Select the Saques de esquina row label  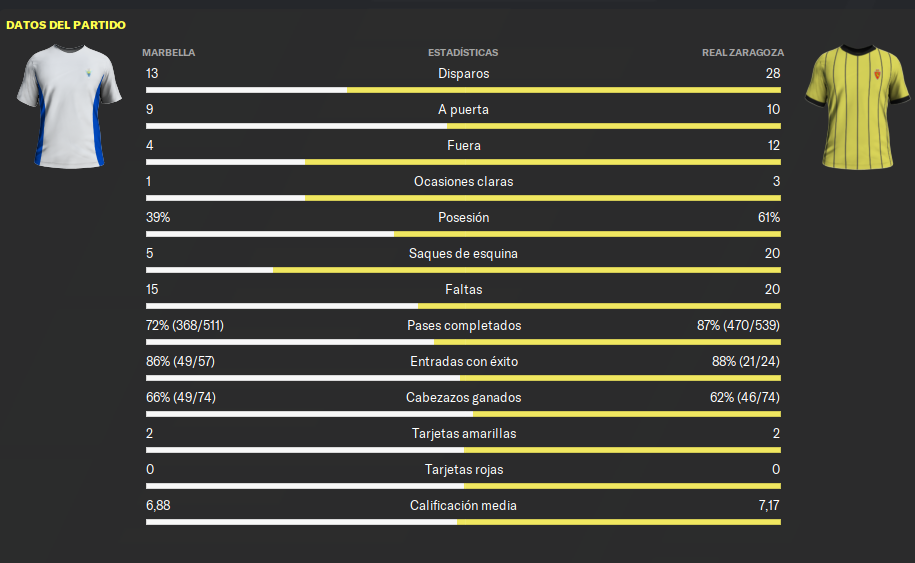point(463,254)
